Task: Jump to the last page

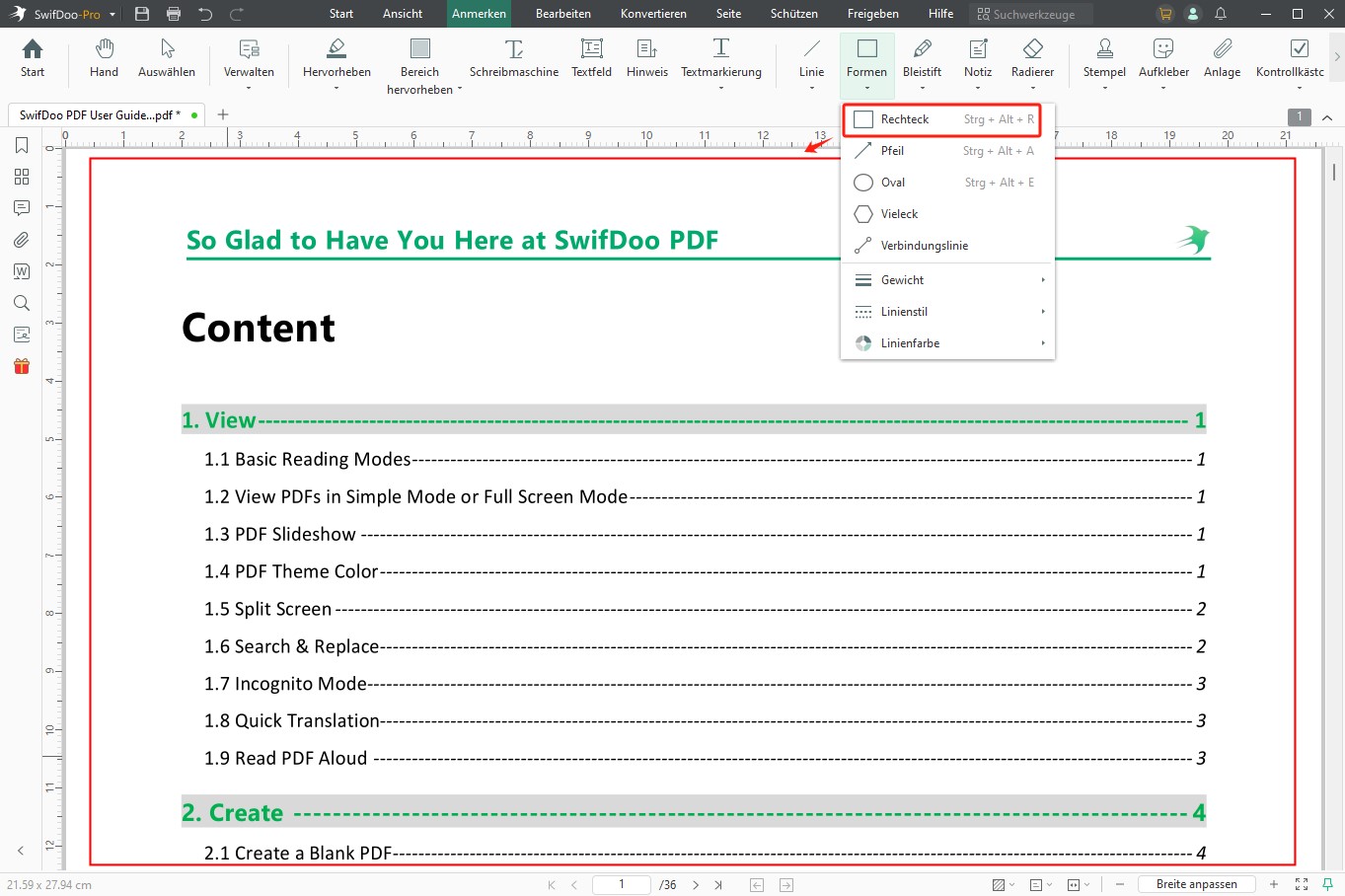Action: tap(718, 885)
